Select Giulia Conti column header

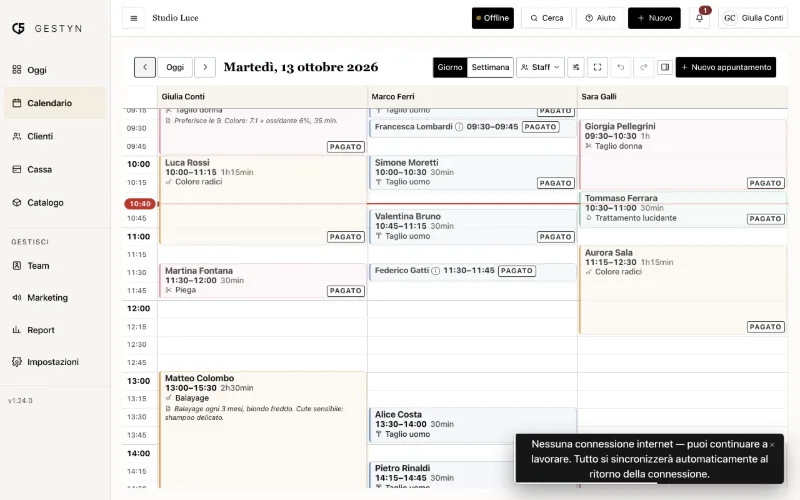tap(262, 96)
